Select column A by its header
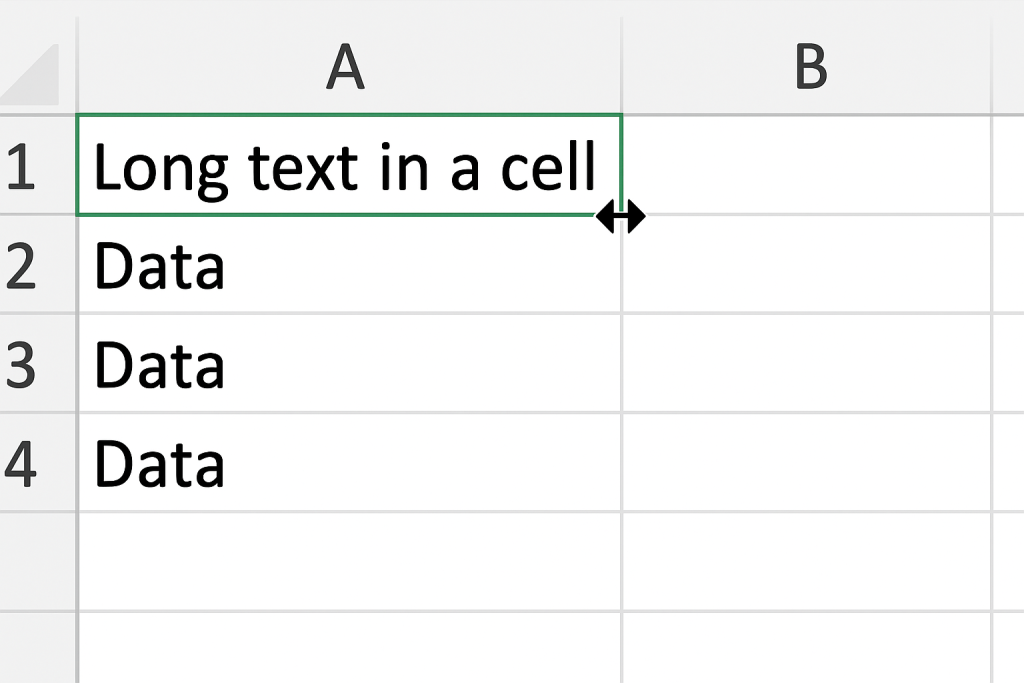Screen dimensions: 1024x683 347,68
